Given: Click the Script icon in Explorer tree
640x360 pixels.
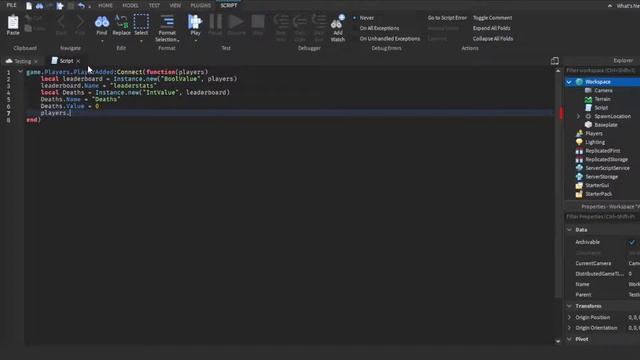Looking at the screenshot, I should 588,107.
